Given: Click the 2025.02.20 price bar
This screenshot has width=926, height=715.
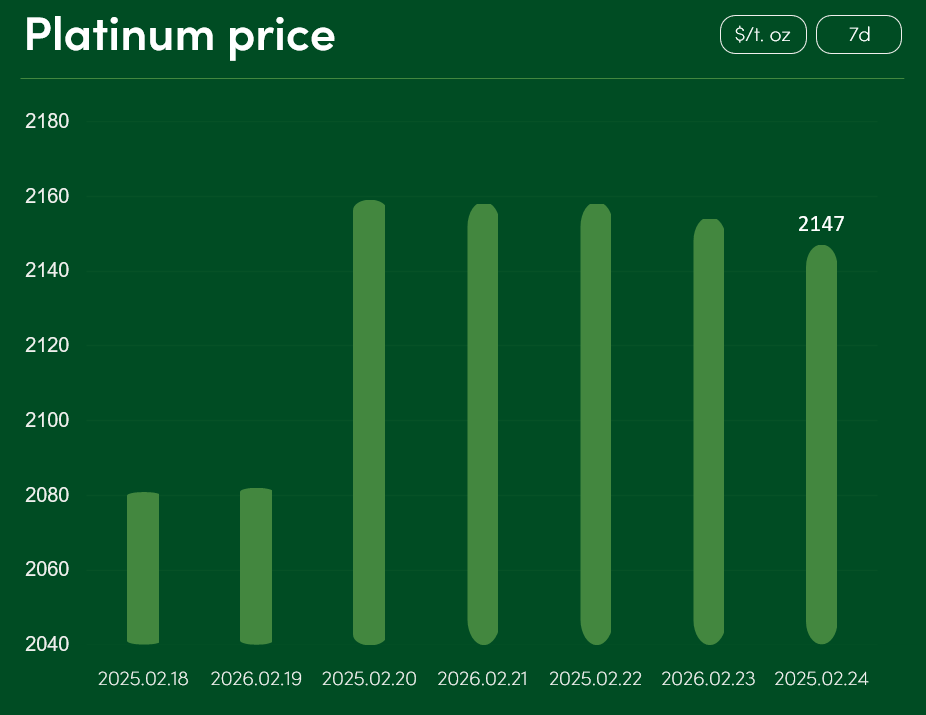Looking at the screenshot, I should point(369,422).
